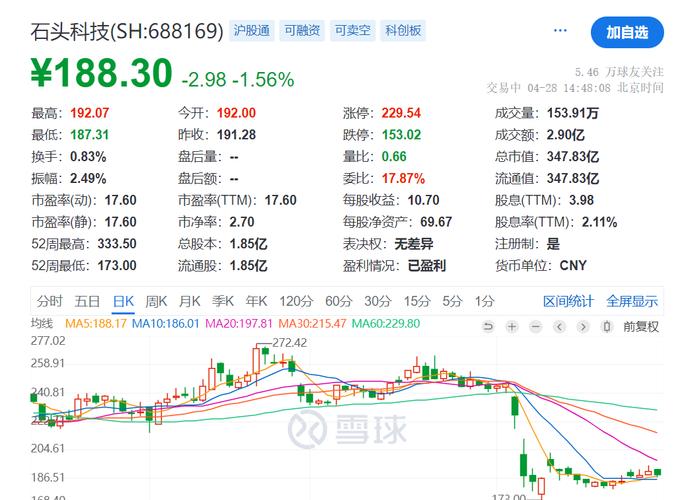The height and width of the screenshot is (500, 678).
Task: Select the 月K chart tab
Action: coord(190,301)
